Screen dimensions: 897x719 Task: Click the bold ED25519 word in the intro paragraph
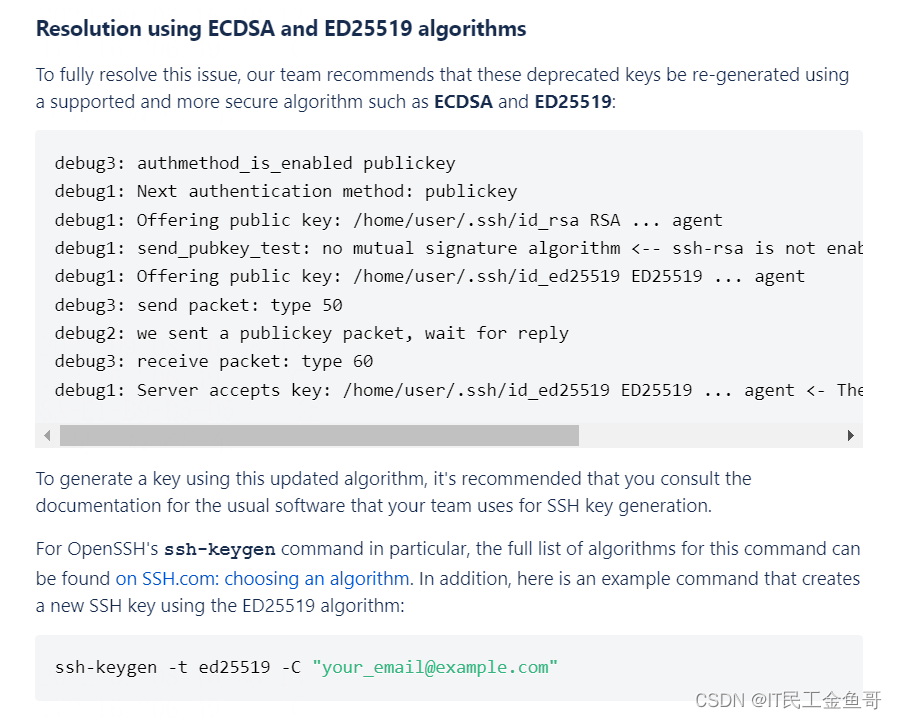pos(573,102)
